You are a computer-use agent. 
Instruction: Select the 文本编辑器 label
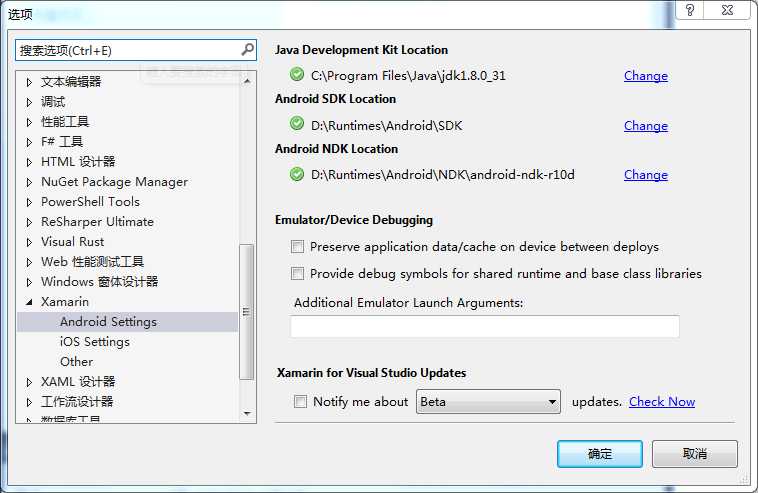[71, 82]
